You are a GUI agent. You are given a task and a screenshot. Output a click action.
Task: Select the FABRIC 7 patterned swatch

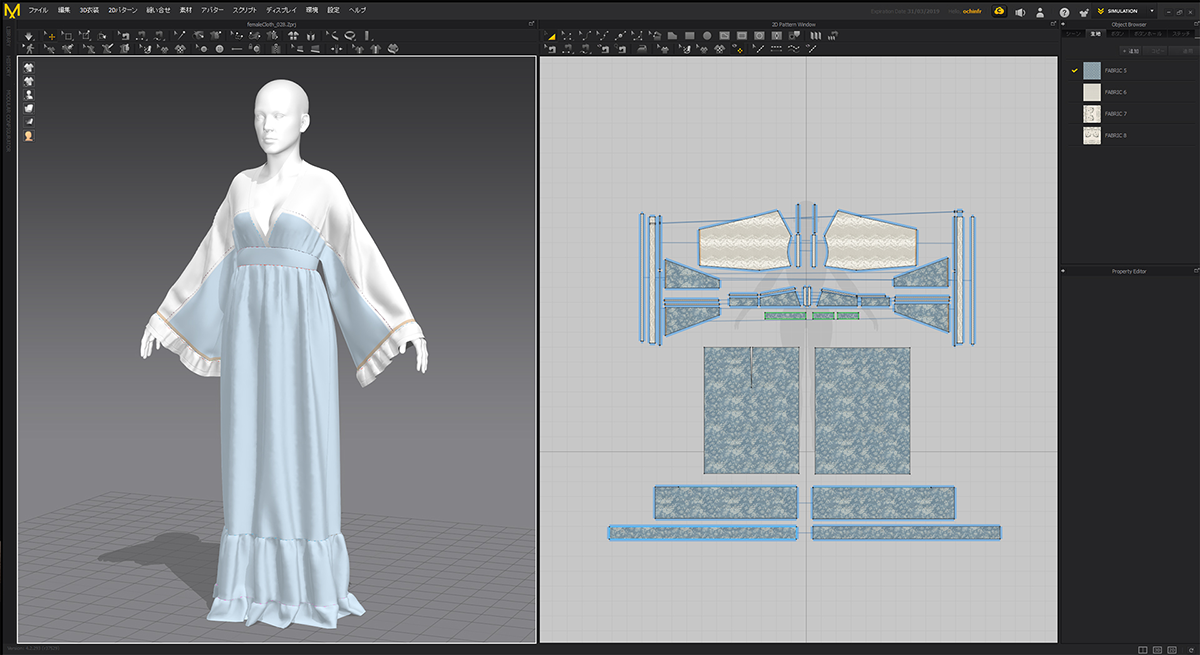[x=1092, y=113]
